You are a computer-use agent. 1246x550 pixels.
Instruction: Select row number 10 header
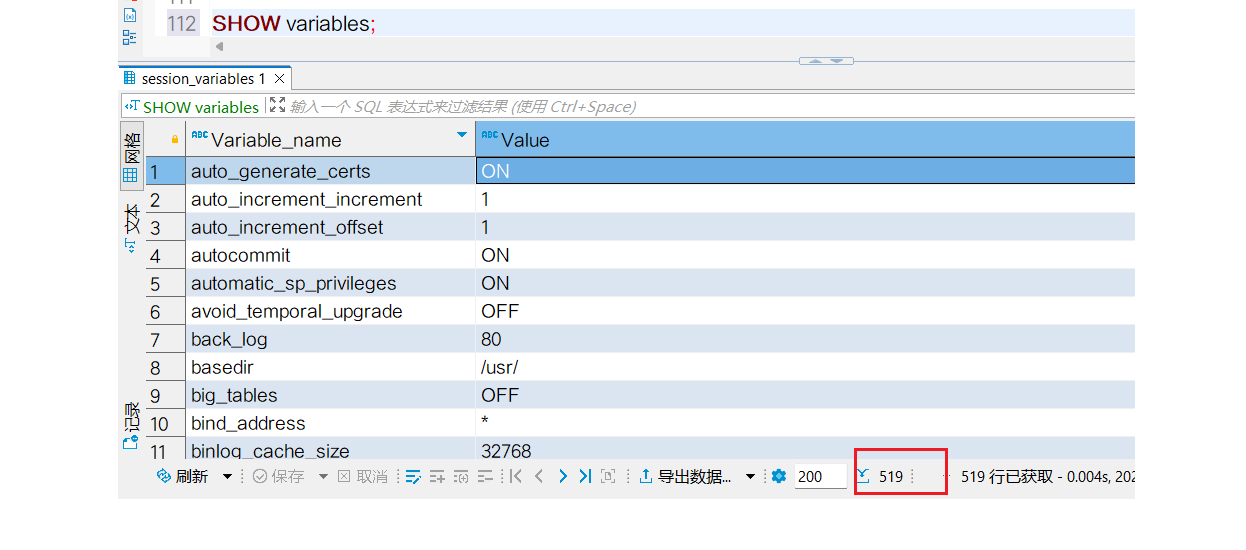[x=165, y=423]
